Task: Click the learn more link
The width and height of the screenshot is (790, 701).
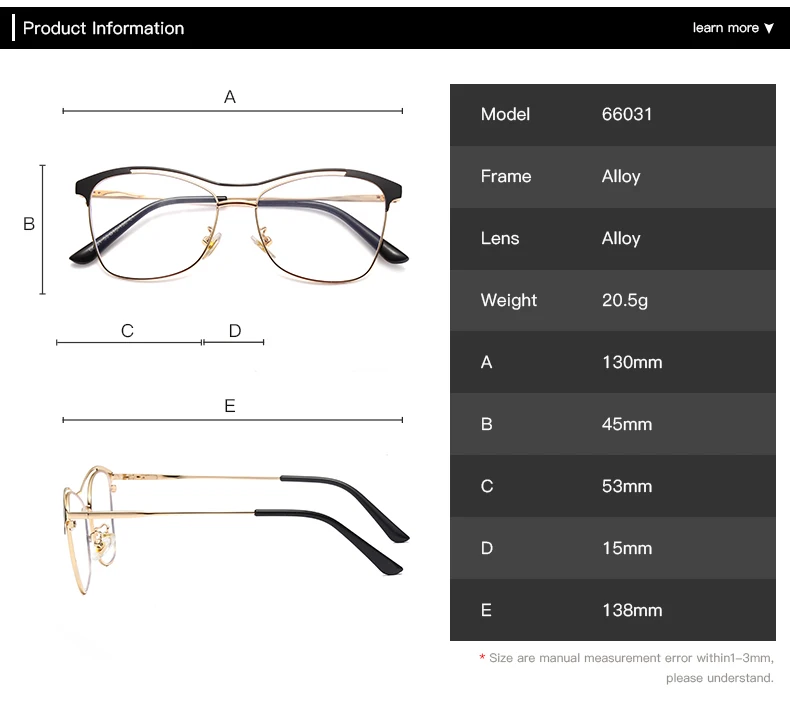Action: (726, 28)
